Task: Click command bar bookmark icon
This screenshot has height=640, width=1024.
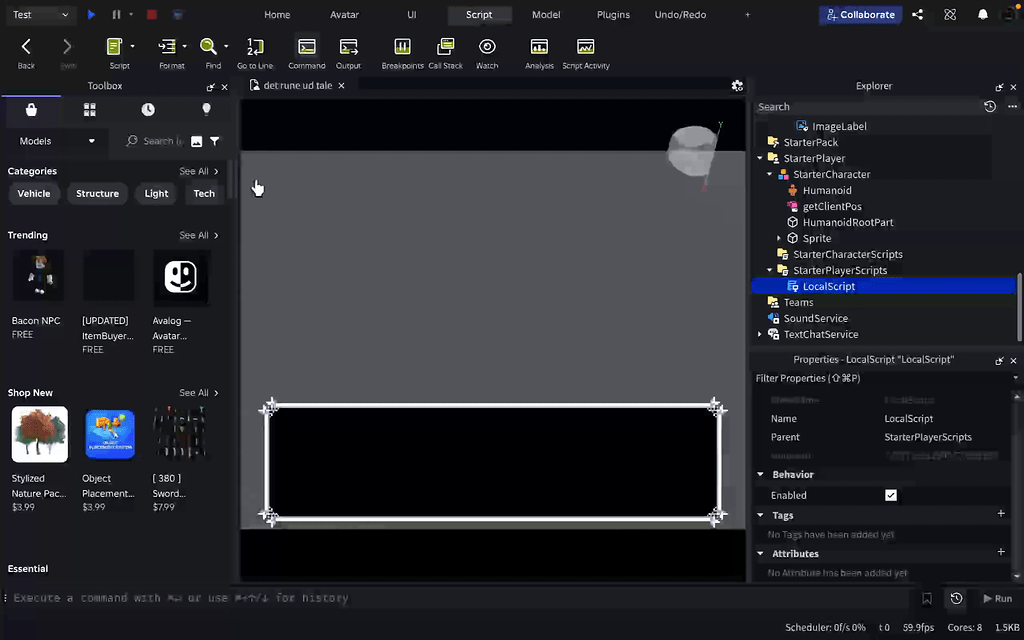Action: click(927, 598)
